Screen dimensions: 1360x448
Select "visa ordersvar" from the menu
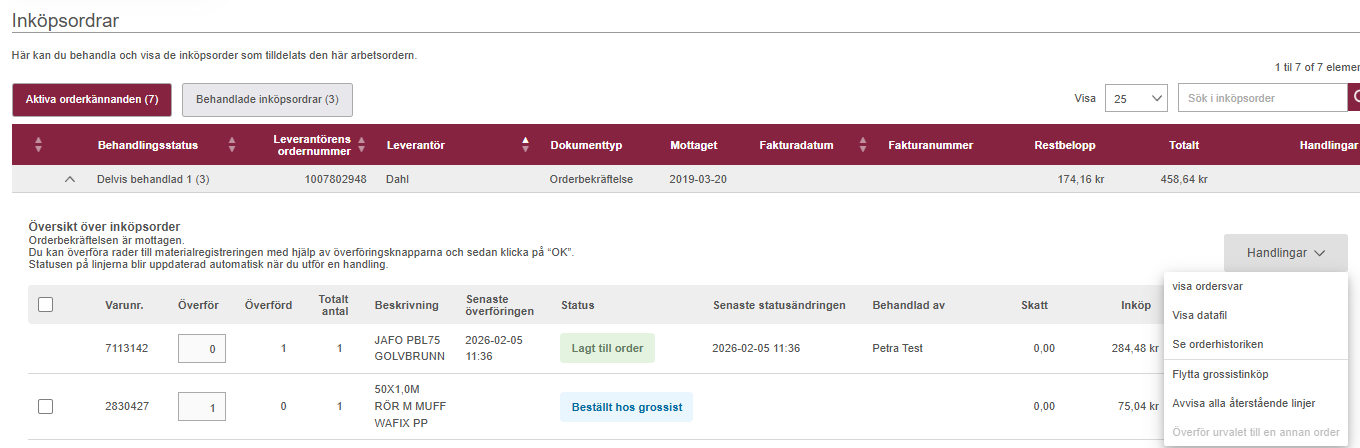(x=1207, y=286)
